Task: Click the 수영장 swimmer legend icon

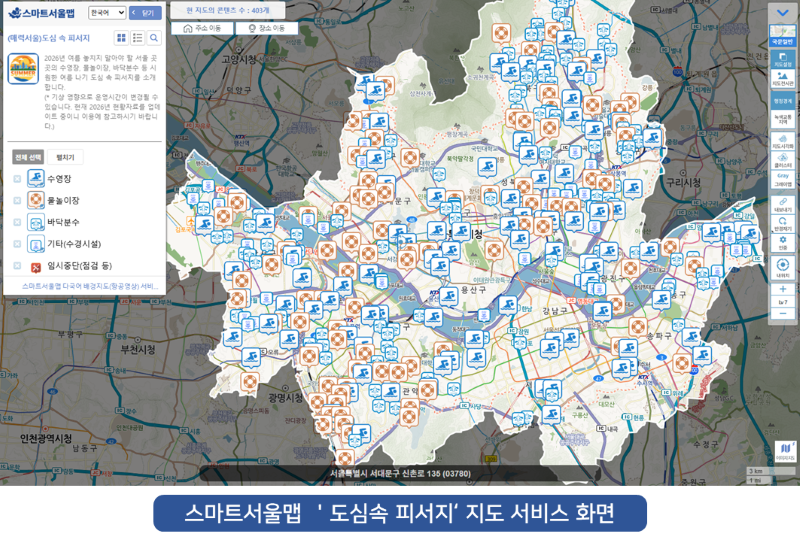Action: (x=36, y=179)
